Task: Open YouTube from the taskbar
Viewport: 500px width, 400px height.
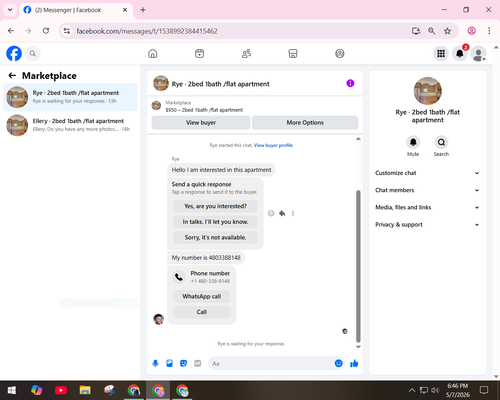Action: pos(61,390)
